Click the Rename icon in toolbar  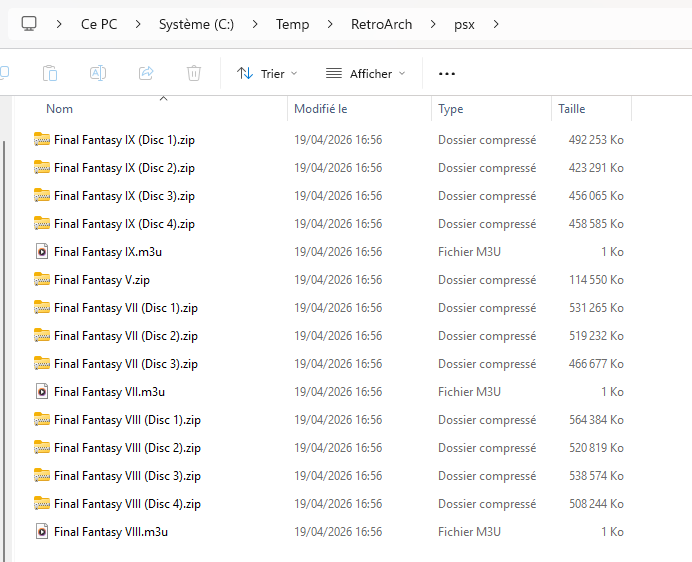click(98, 73)
